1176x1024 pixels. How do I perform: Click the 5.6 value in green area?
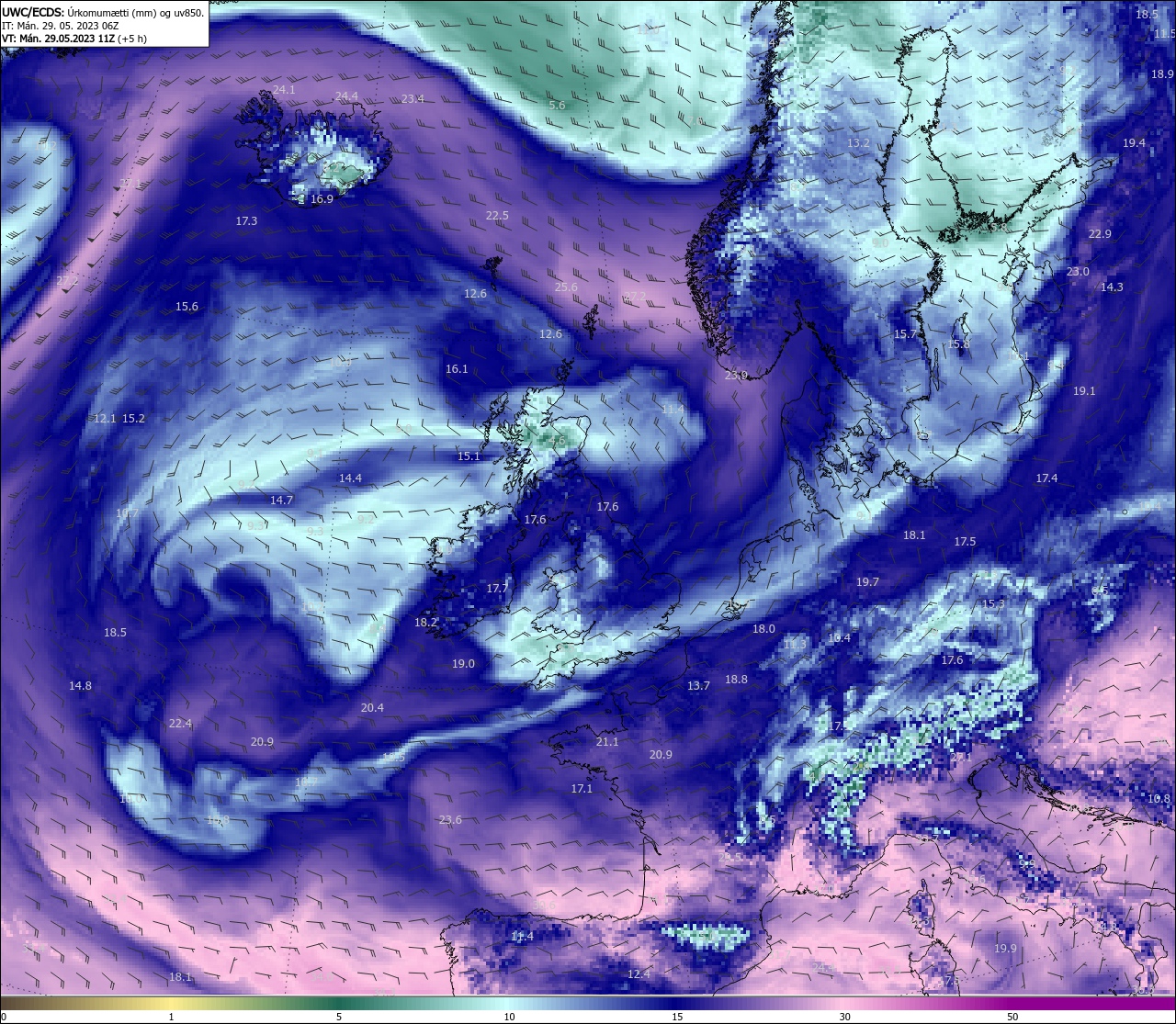pyautogui.click(x=557, y=106)
